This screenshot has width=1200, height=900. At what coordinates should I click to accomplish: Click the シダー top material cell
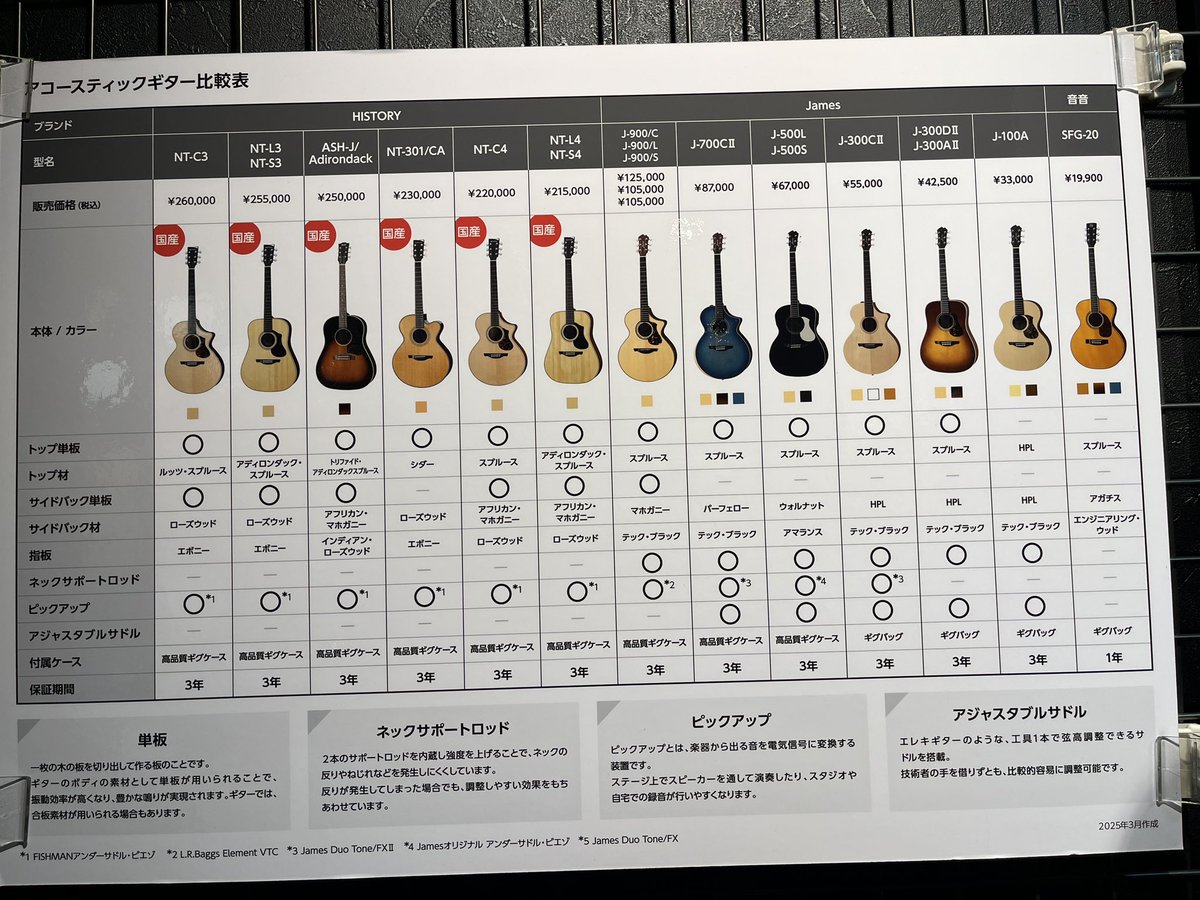[421, 463]
